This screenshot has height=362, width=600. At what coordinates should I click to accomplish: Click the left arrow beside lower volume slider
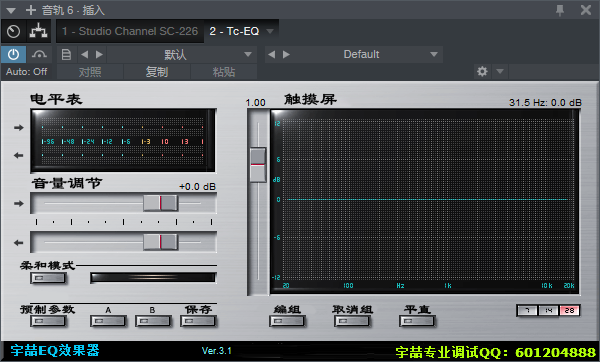point(19,243)
